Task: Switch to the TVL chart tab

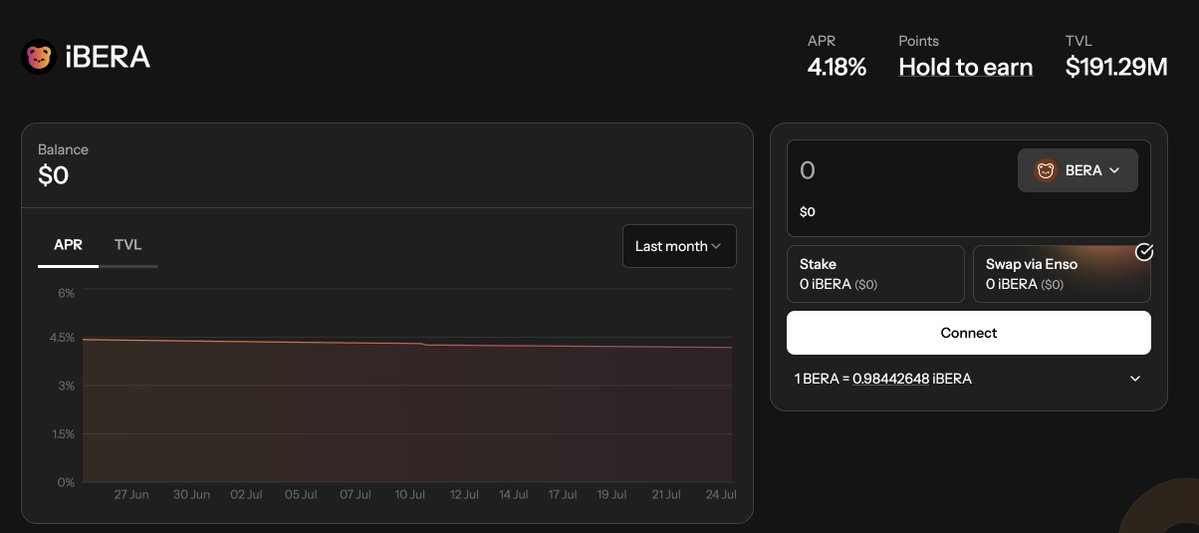Action: [128, 245]
